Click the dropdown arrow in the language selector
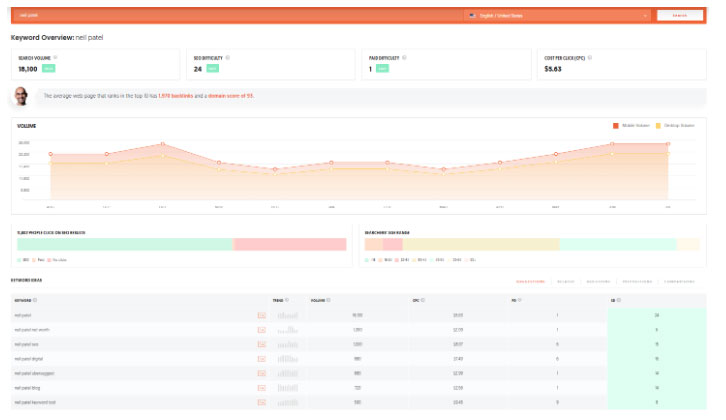 (645, 16)
